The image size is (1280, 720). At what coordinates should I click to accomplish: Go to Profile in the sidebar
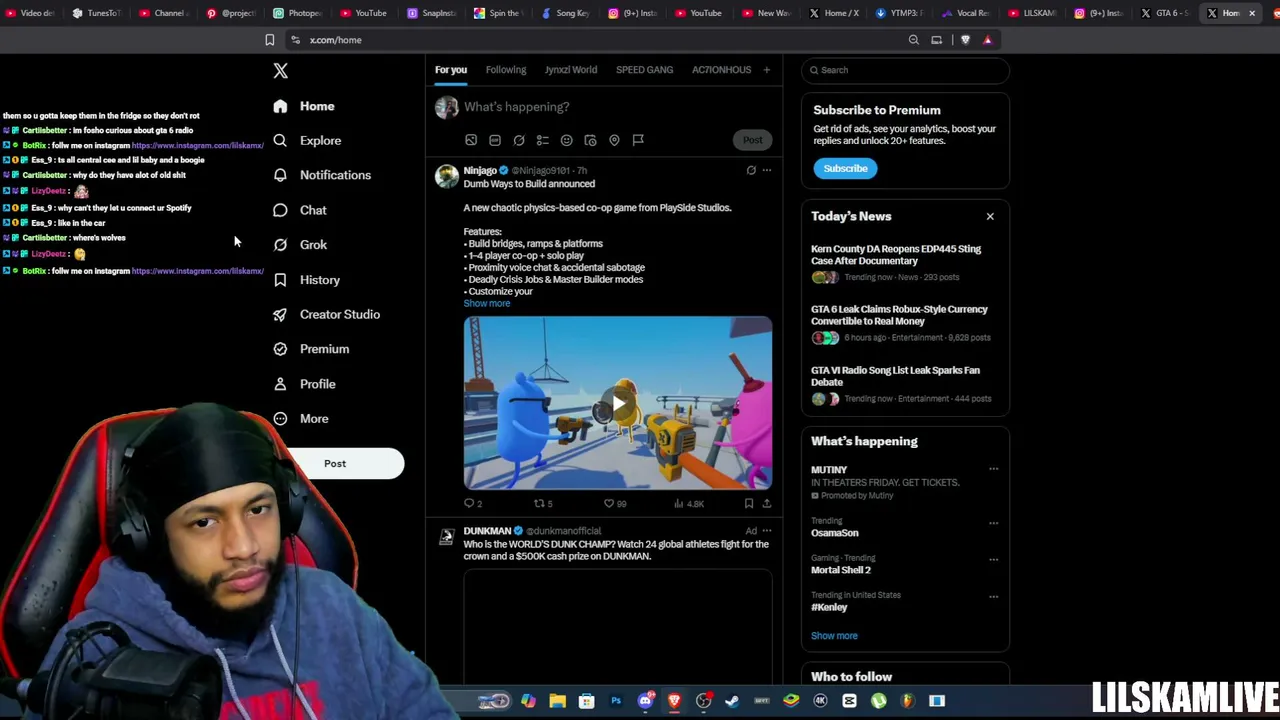[304, 384]
